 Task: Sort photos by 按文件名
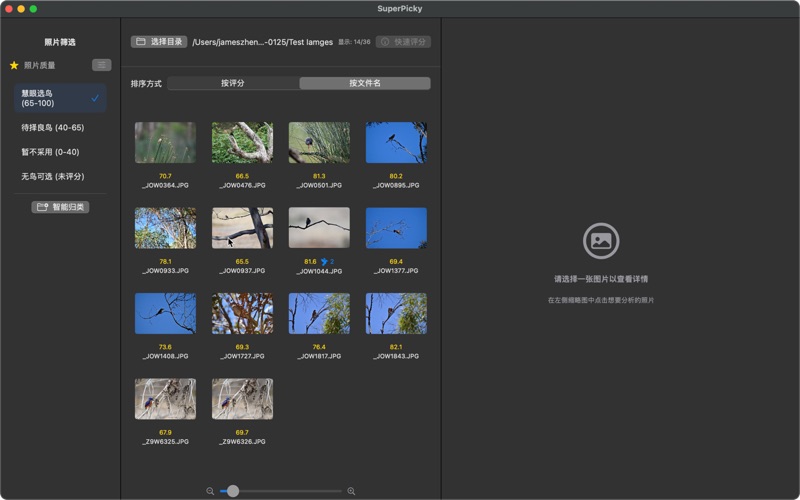[365, 83]
